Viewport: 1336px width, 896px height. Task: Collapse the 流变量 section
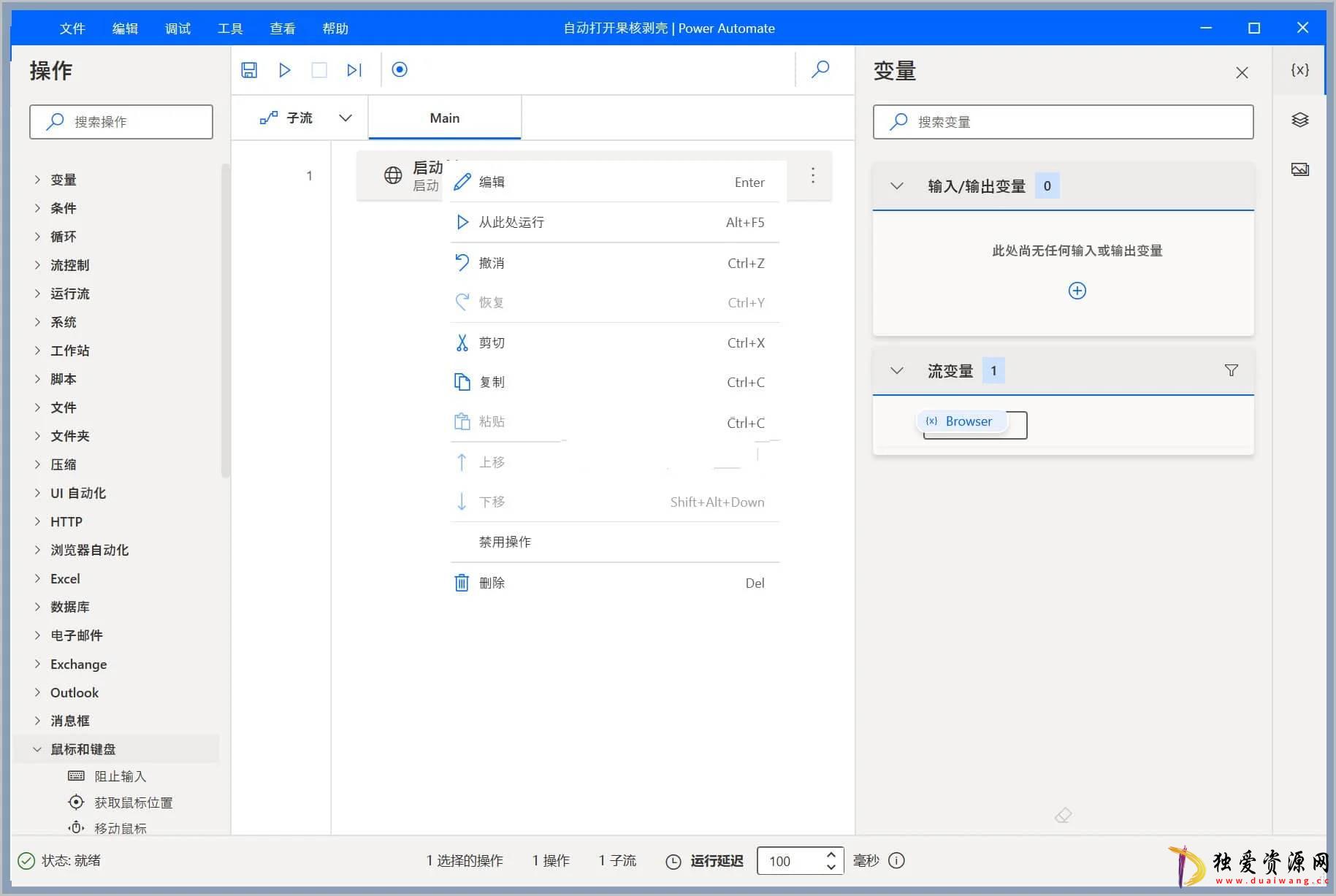tap(897, 371)
